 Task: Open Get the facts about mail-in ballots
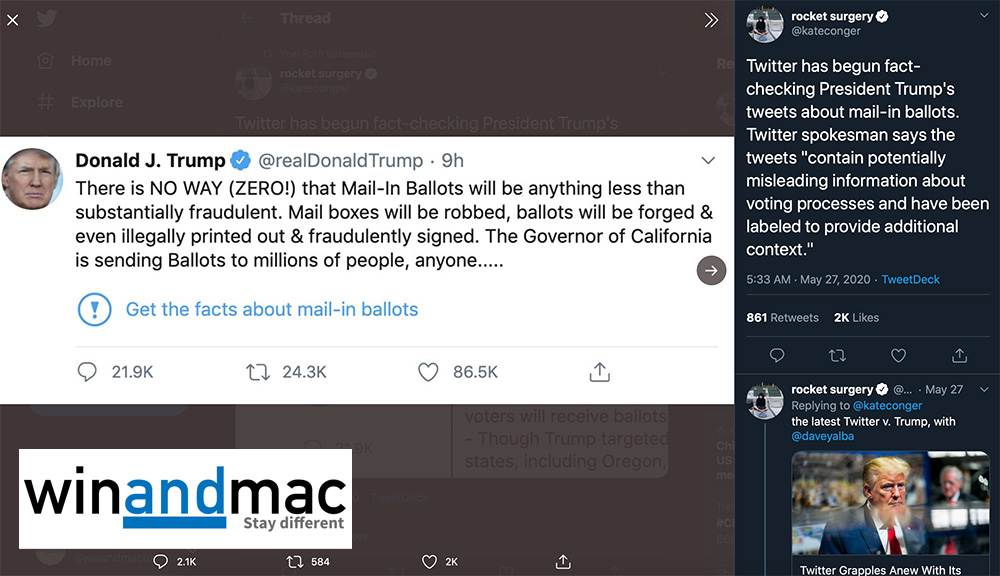click(x=271, y=309)
